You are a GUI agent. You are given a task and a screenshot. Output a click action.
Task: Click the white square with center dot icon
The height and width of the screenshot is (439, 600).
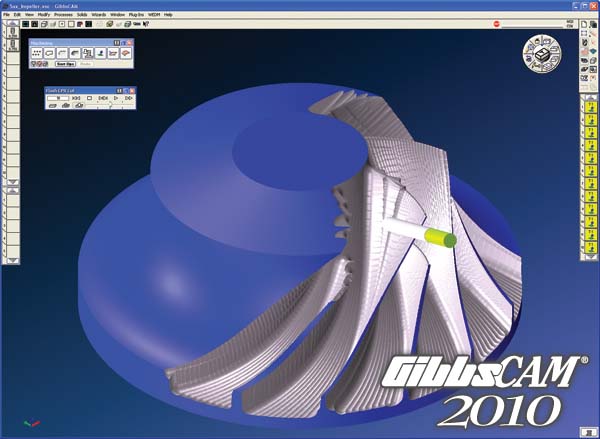(x=62, y=24)
